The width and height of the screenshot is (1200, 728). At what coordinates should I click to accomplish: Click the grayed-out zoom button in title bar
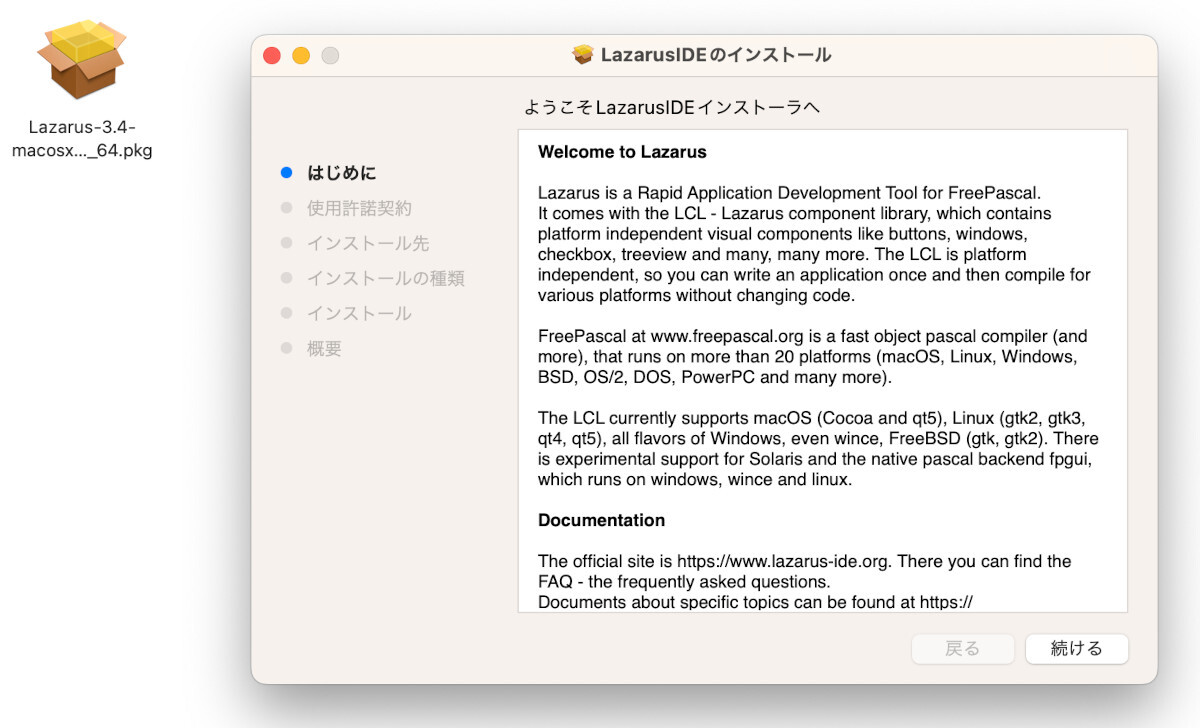point(330,56)
